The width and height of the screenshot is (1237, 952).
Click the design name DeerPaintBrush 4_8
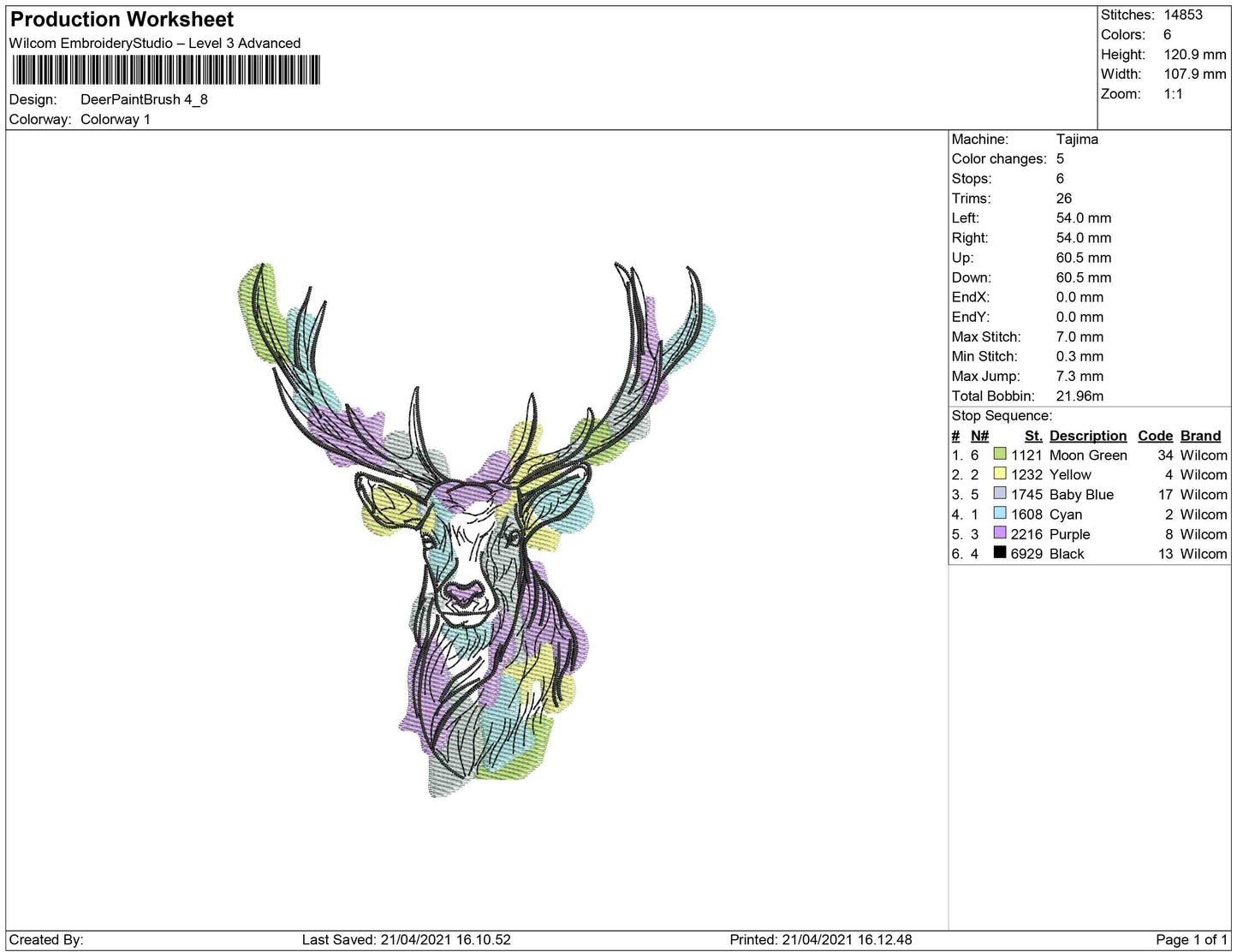coord(142,99)
